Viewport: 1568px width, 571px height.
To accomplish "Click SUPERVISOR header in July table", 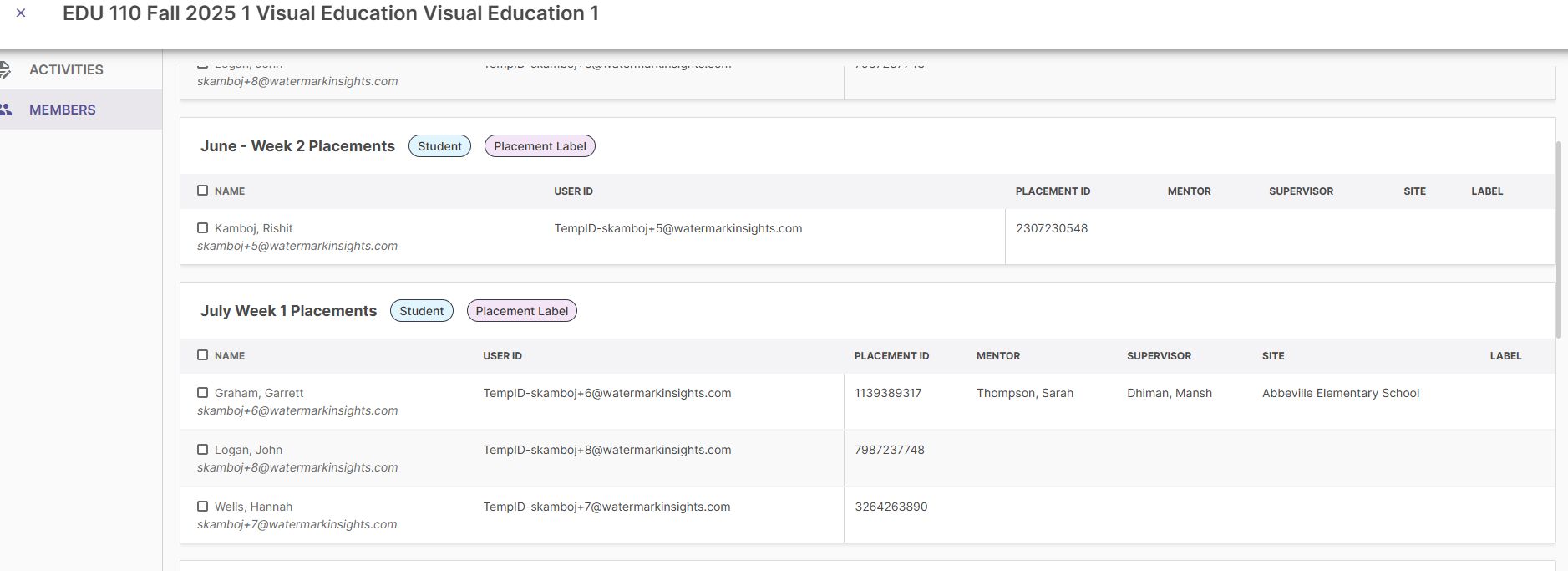I will pyautogui.click(x=1159, y=356).
